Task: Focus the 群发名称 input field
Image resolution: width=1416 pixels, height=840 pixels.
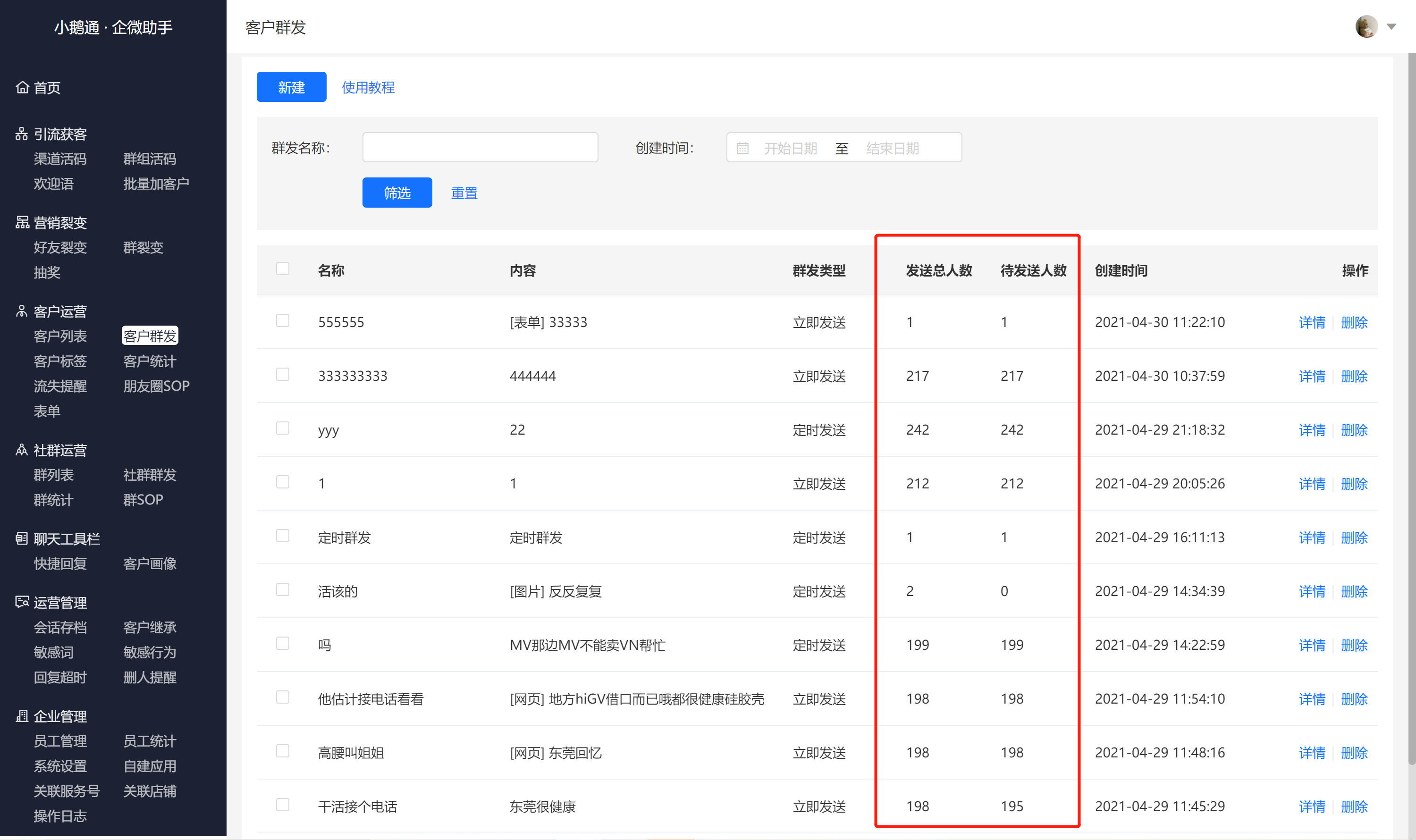Action: click(480, 147)
